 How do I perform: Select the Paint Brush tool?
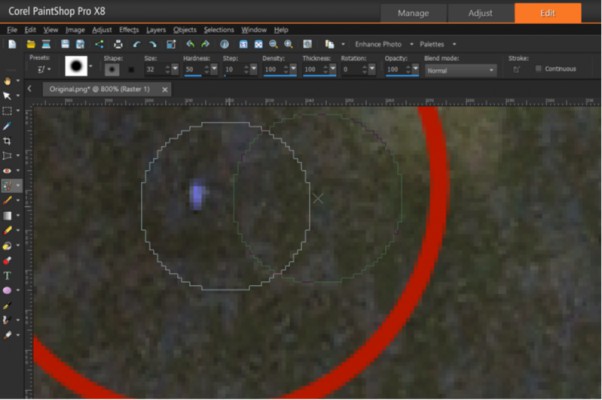(x=7, y=200)
